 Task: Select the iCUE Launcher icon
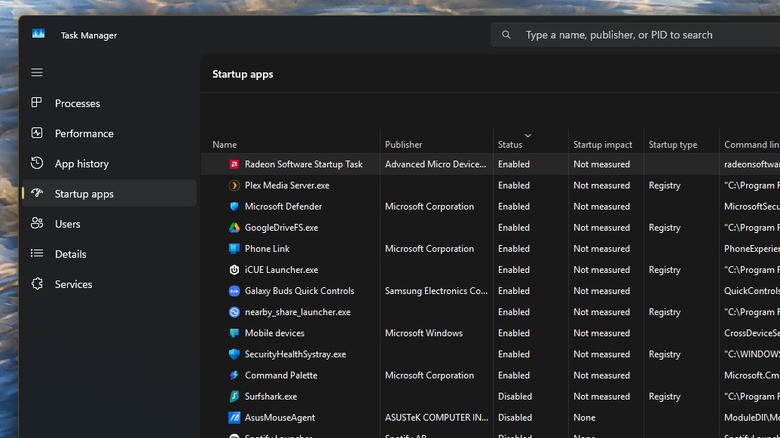[x=234, y=270]
